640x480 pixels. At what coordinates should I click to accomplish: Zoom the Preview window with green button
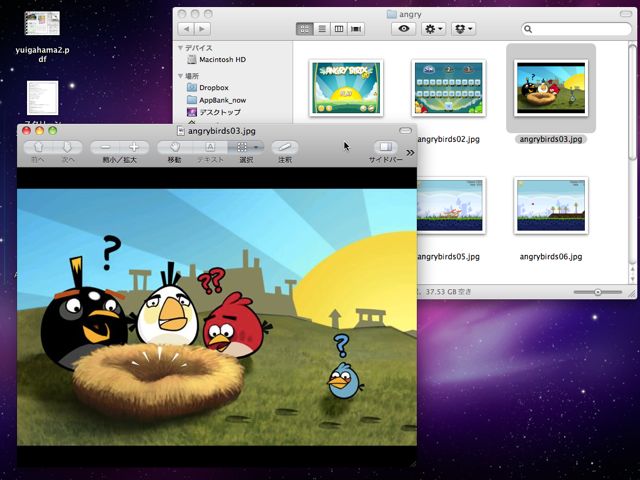pos(53,131)
